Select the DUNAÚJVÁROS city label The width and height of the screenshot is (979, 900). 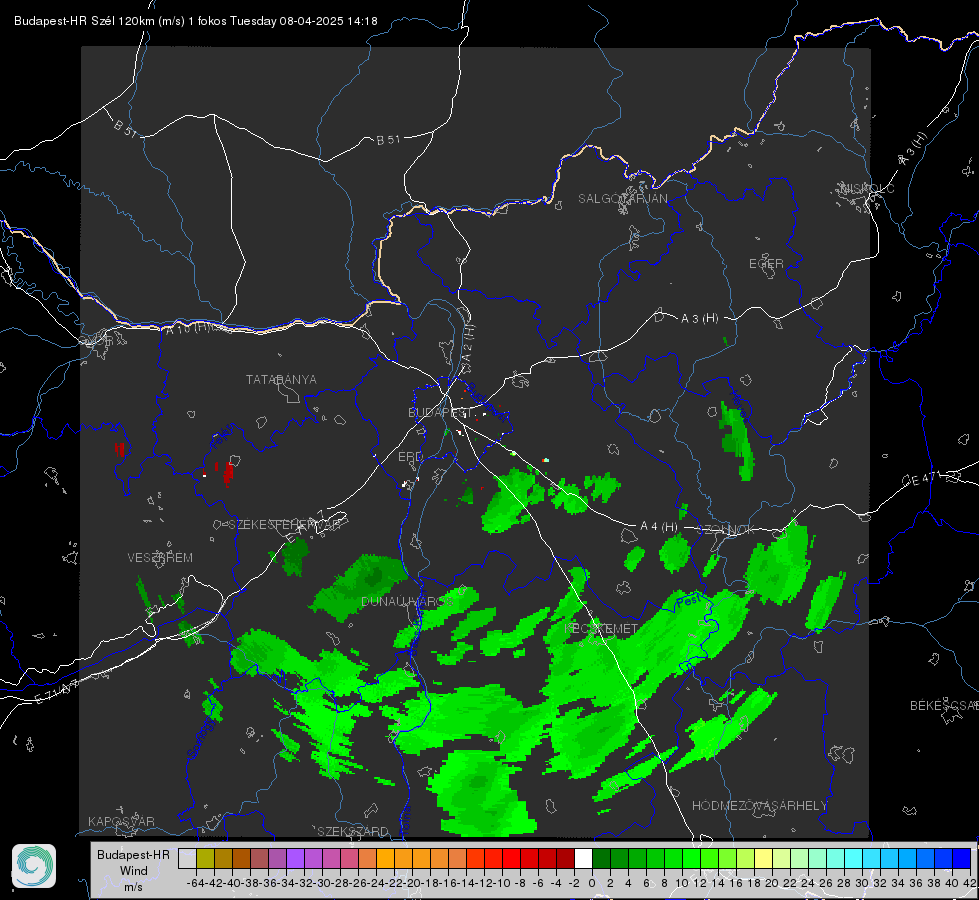407,601
